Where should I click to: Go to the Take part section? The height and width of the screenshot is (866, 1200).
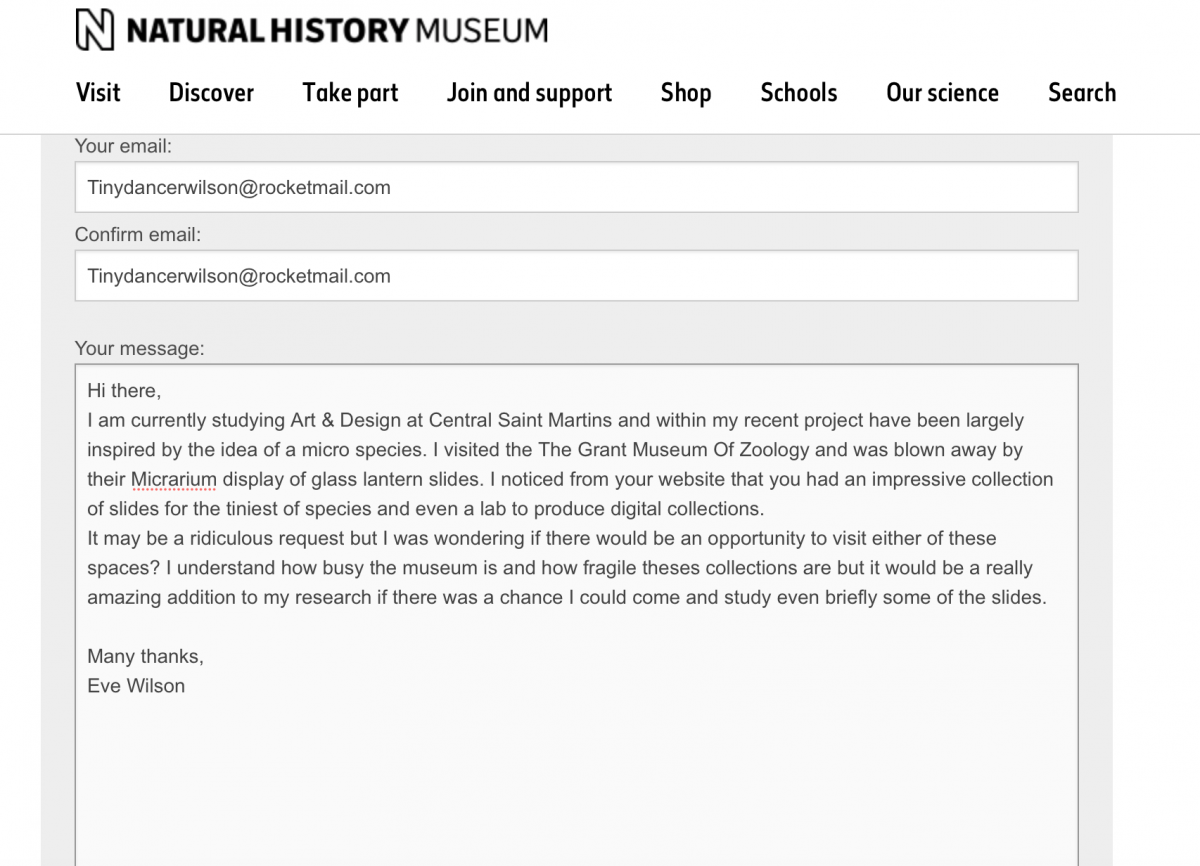350,93
